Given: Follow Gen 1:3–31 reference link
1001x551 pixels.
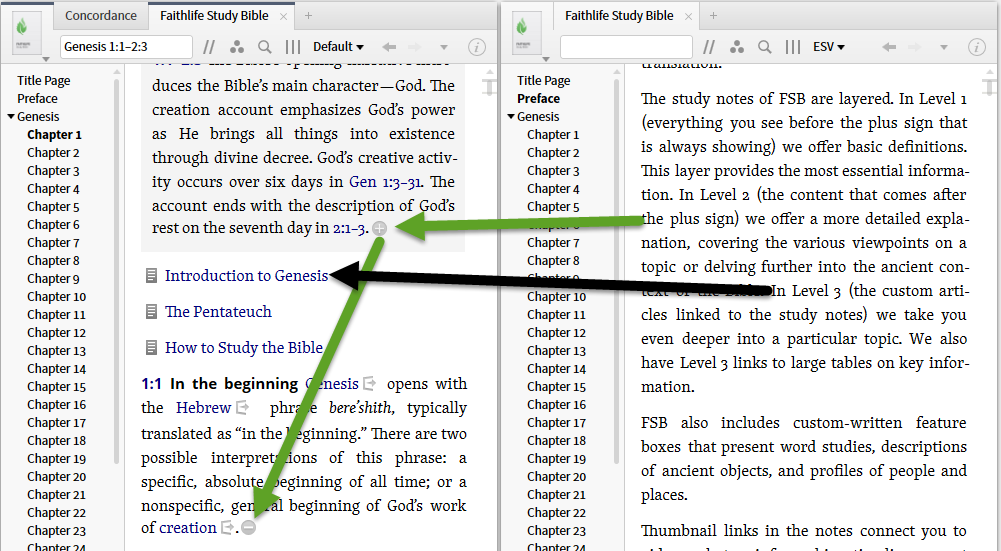Looking at the screenshot, I should pos(385,182).
